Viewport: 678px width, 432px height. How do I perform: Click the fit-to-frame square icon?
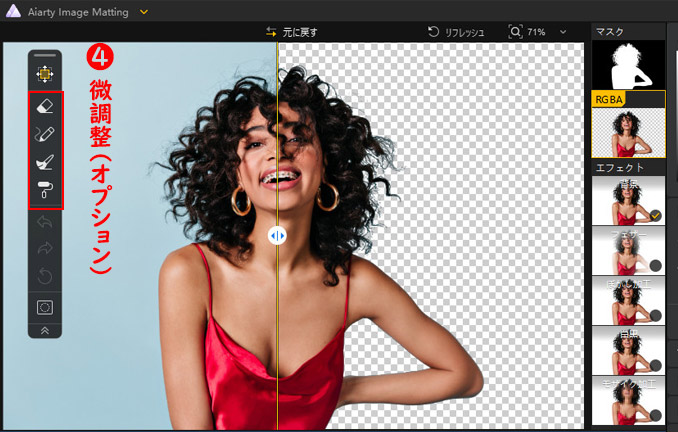45,306
